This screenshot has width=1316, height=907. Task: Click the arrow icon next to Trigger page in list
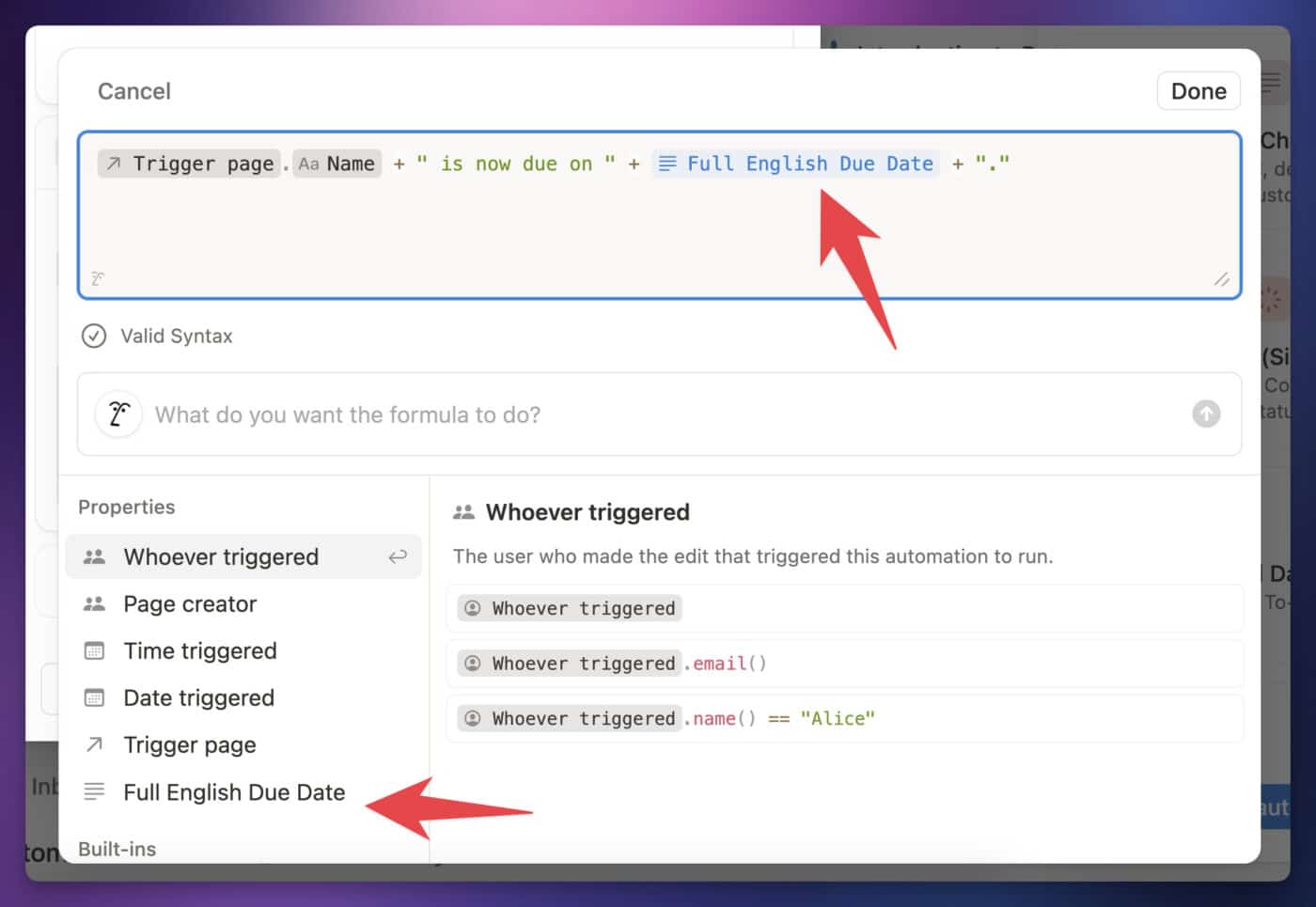pyautogui.click(x=94, y=744)
